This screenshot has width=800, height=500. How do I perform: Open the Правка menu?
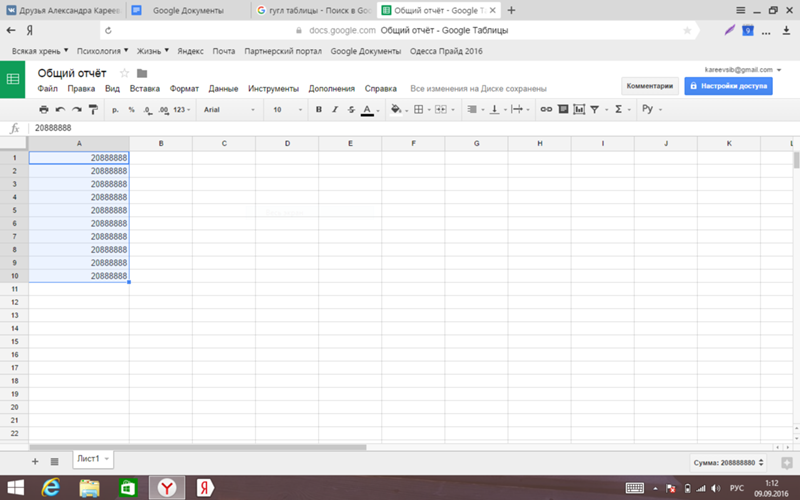81,88
